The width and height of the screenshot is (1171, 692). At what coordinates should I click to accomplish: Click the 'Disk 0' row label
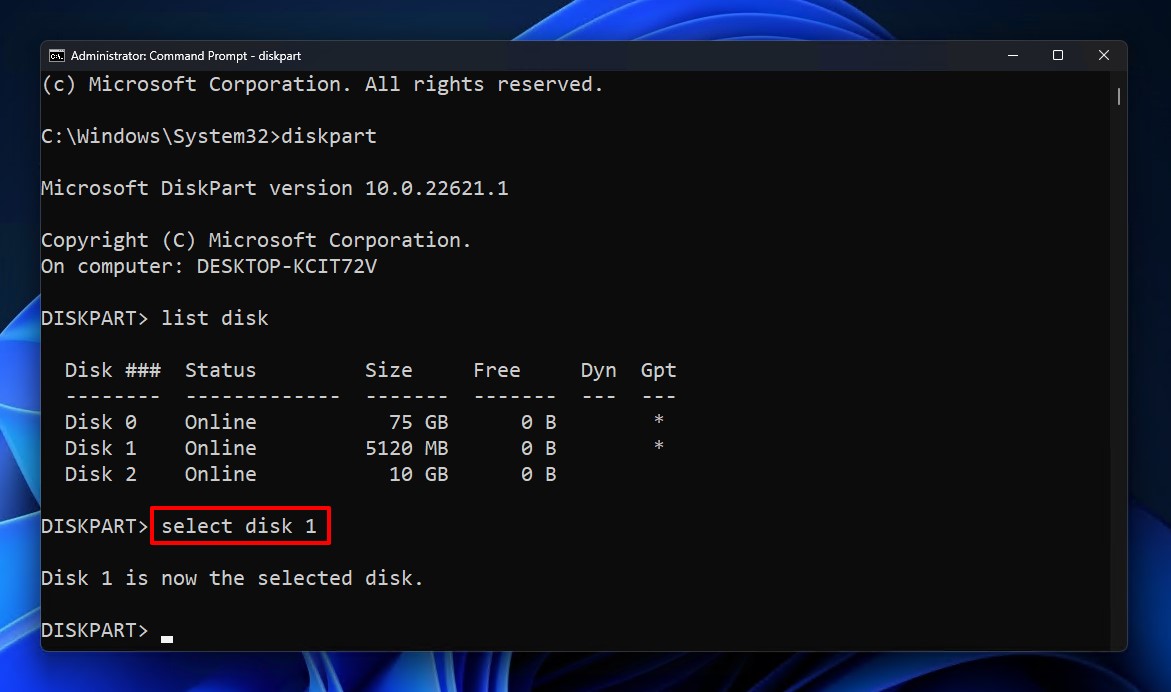100,422
